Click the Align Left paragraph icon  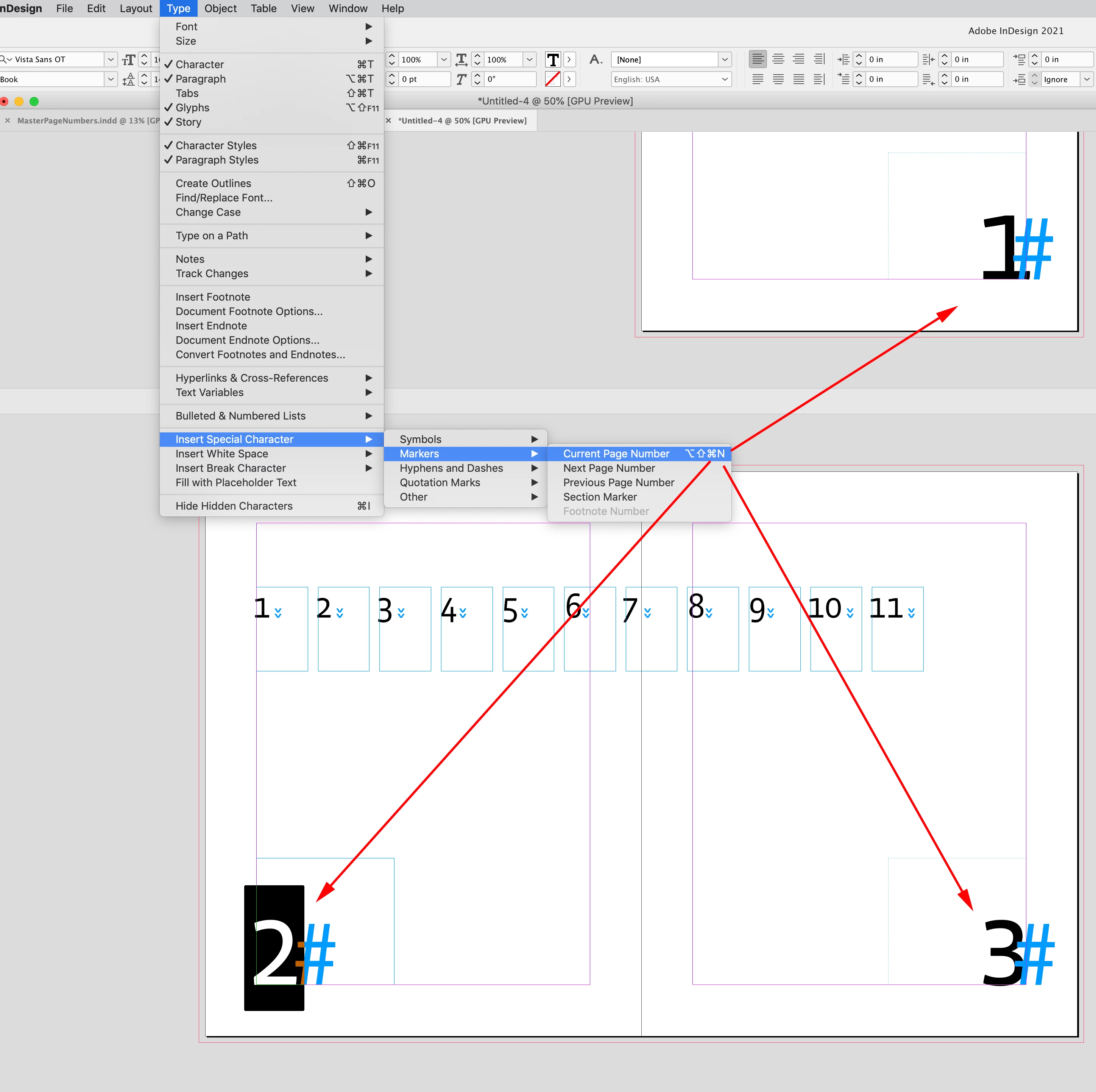point(757,59)
